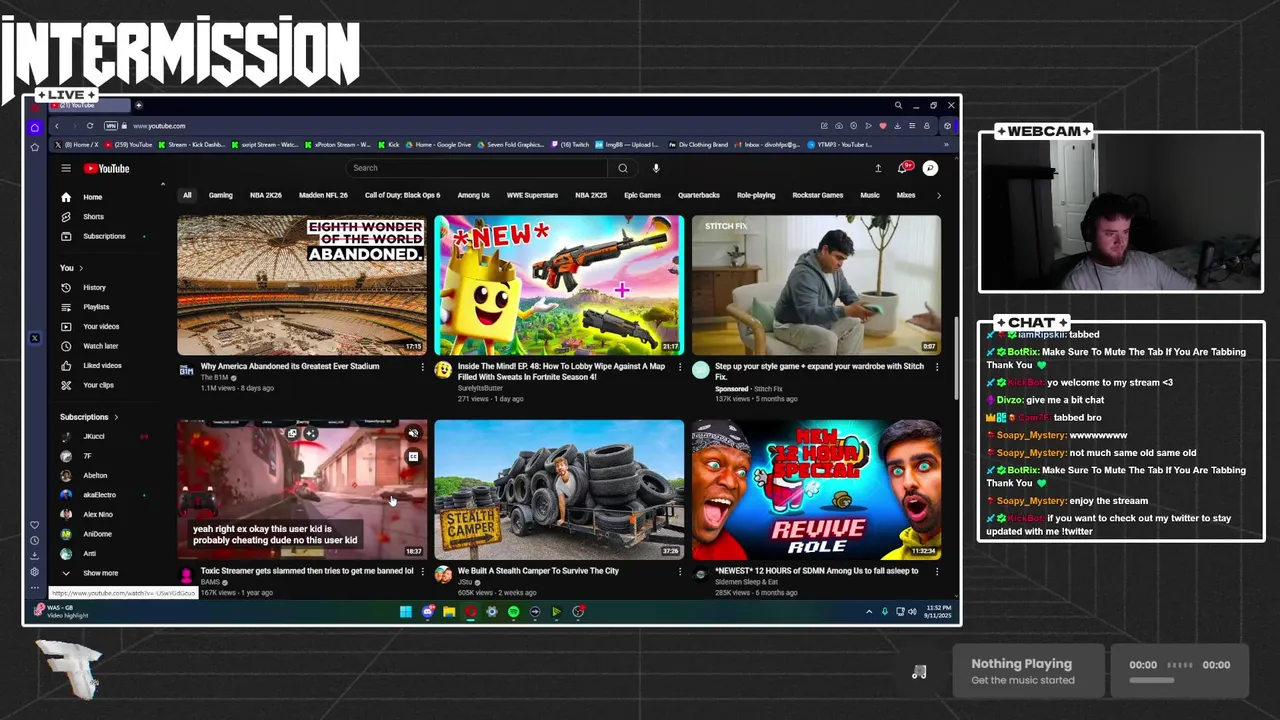
Task: Click the heart icon in address bar
Action: pyautogui.click(x=882, y=126)
